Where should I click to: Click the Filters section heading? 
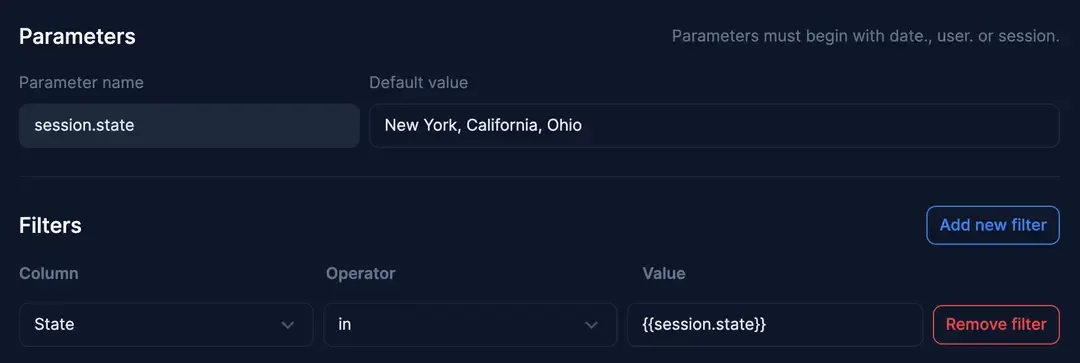[x=50, y=225]
